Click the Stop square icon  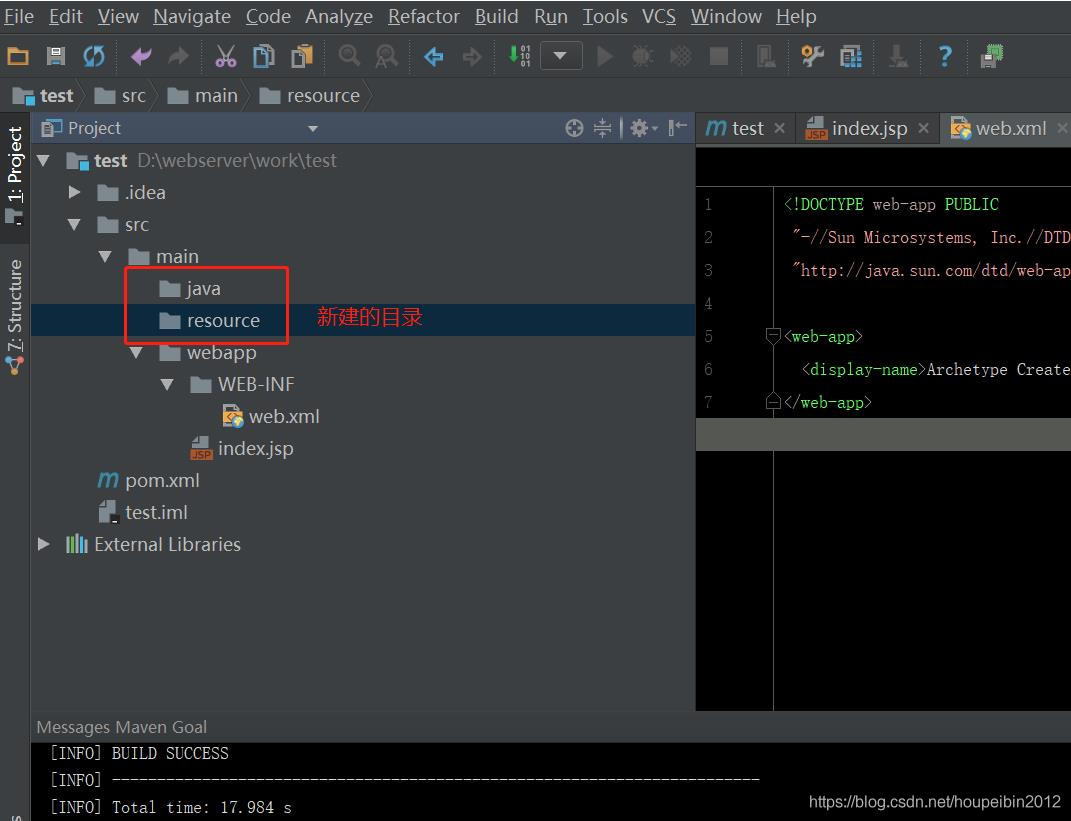pos(719,56)
